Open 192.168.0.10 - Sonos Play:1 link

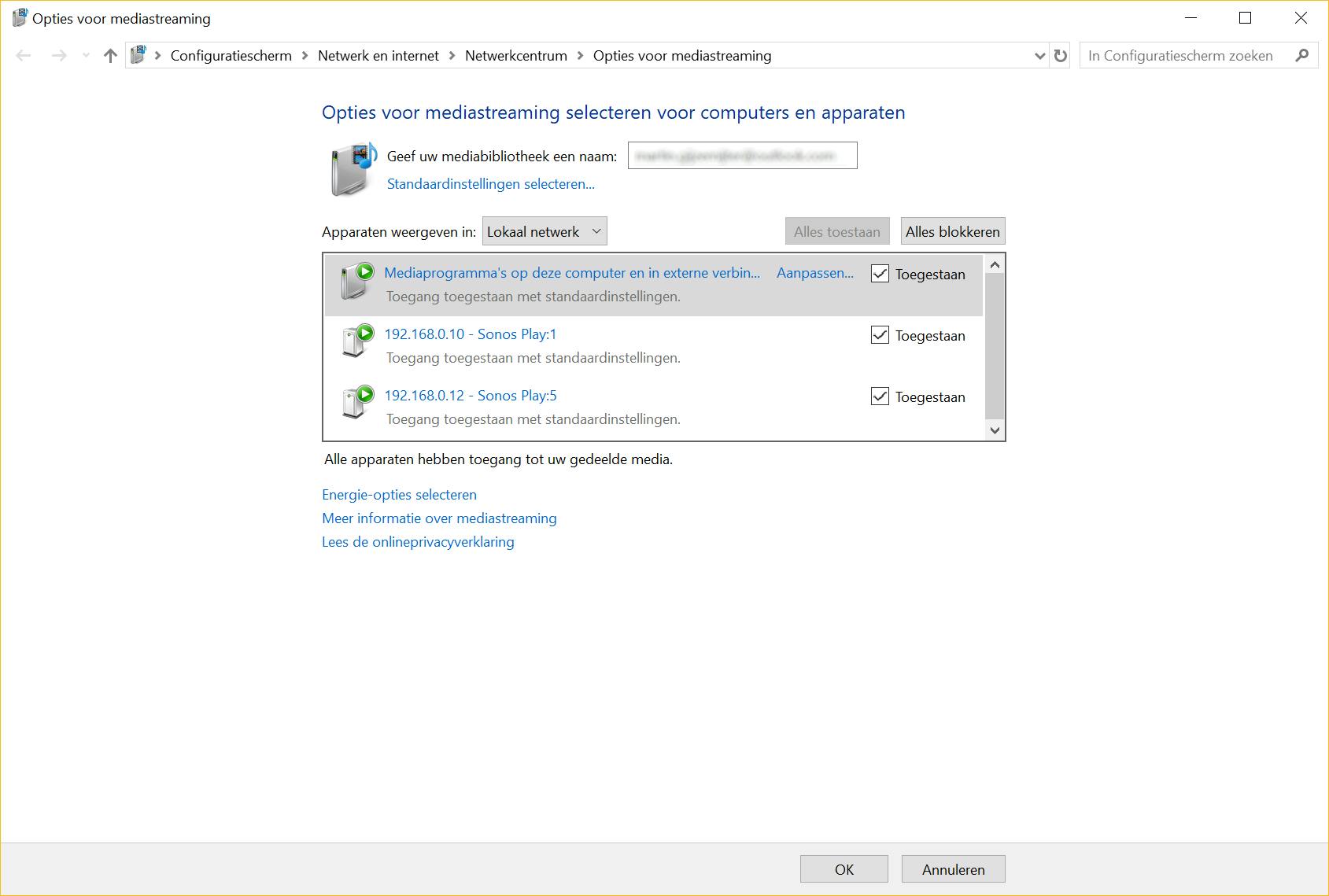click(x=471, y=334)
